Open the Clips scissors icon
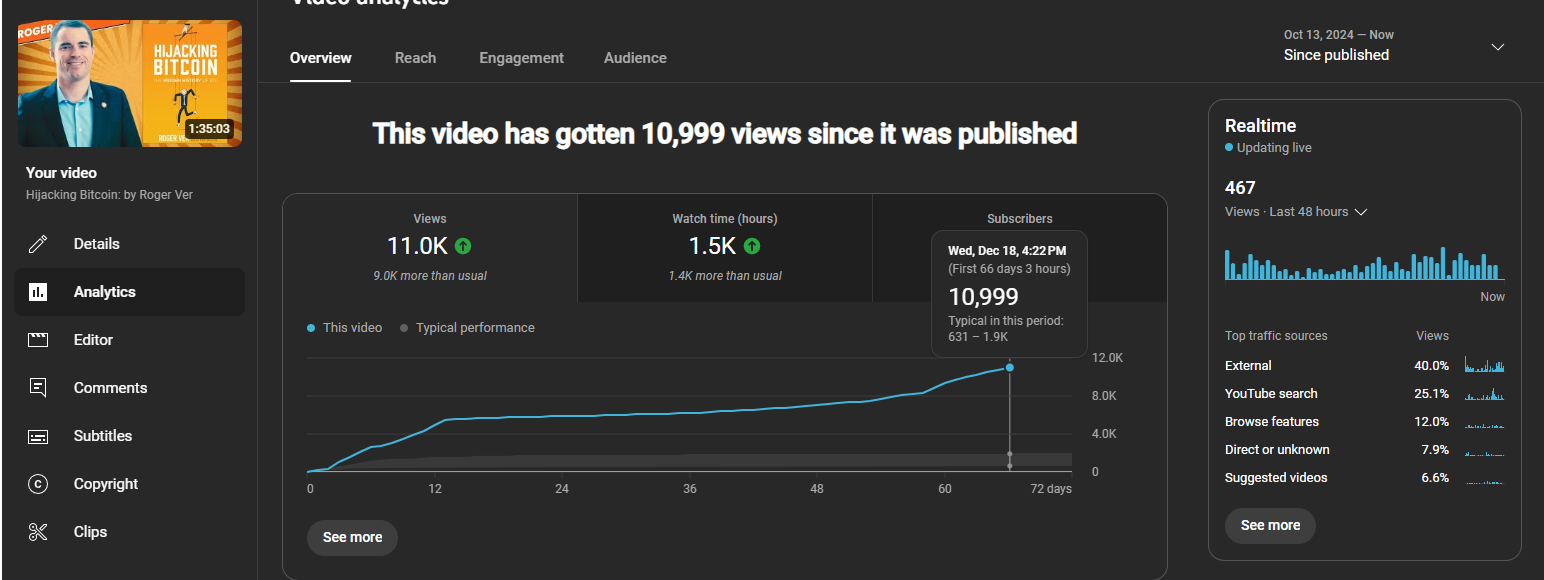This screenshot has width=1544, height=580. [x=38, y=532]
